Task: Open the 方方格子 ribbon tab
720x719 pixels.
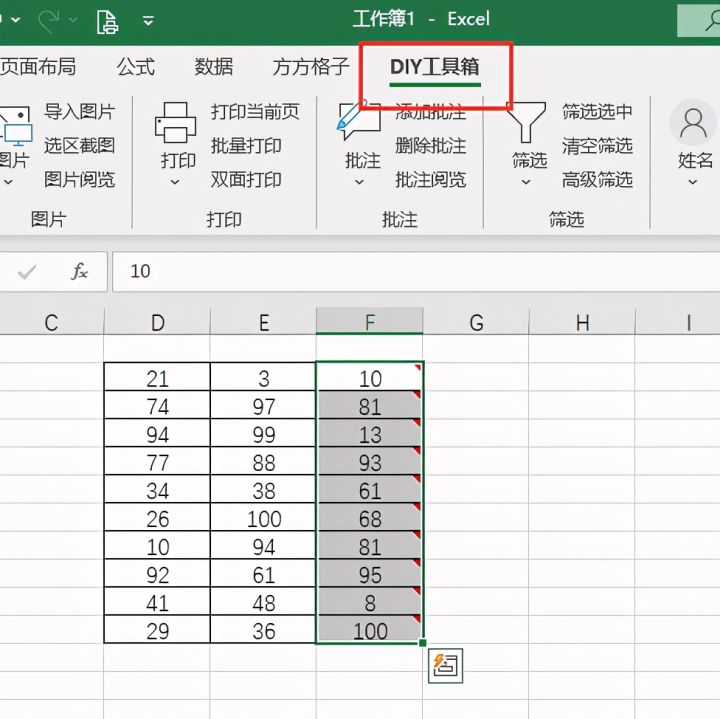Action: point(311,67)
